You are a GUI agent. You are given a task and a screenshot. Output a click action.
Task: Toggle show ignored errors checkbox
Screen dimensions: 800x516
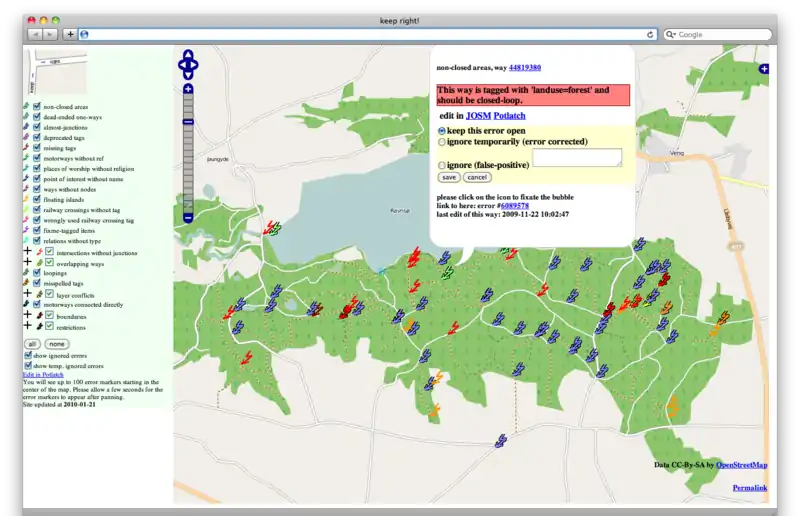(28, 355)
